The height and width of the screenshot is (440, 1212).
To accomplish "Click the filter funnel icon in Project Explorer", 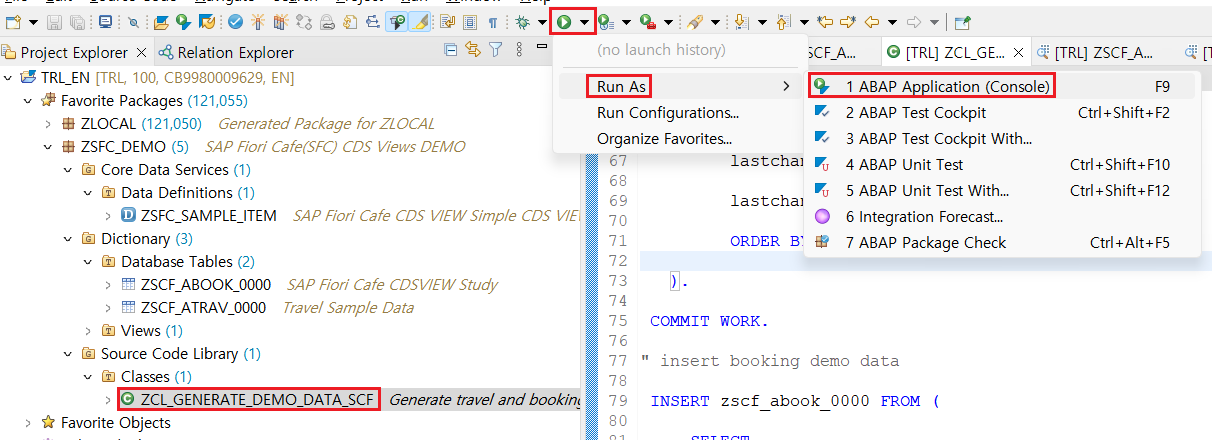I will point(495,49).
